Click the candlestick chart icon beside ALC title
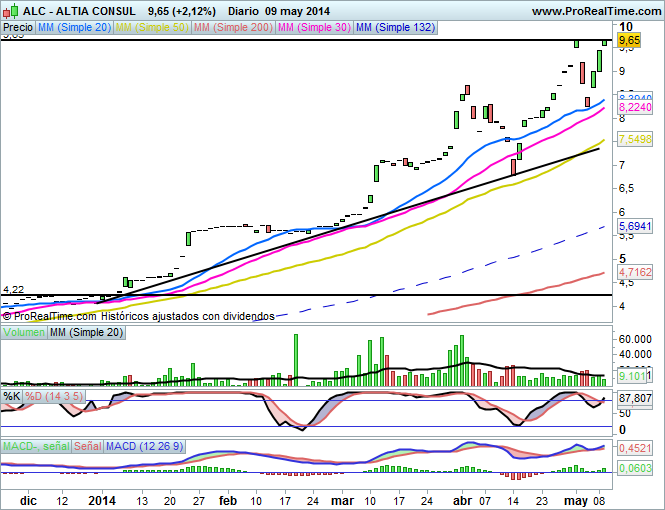This screenshot has height=510, width=665. click(11, 10)
